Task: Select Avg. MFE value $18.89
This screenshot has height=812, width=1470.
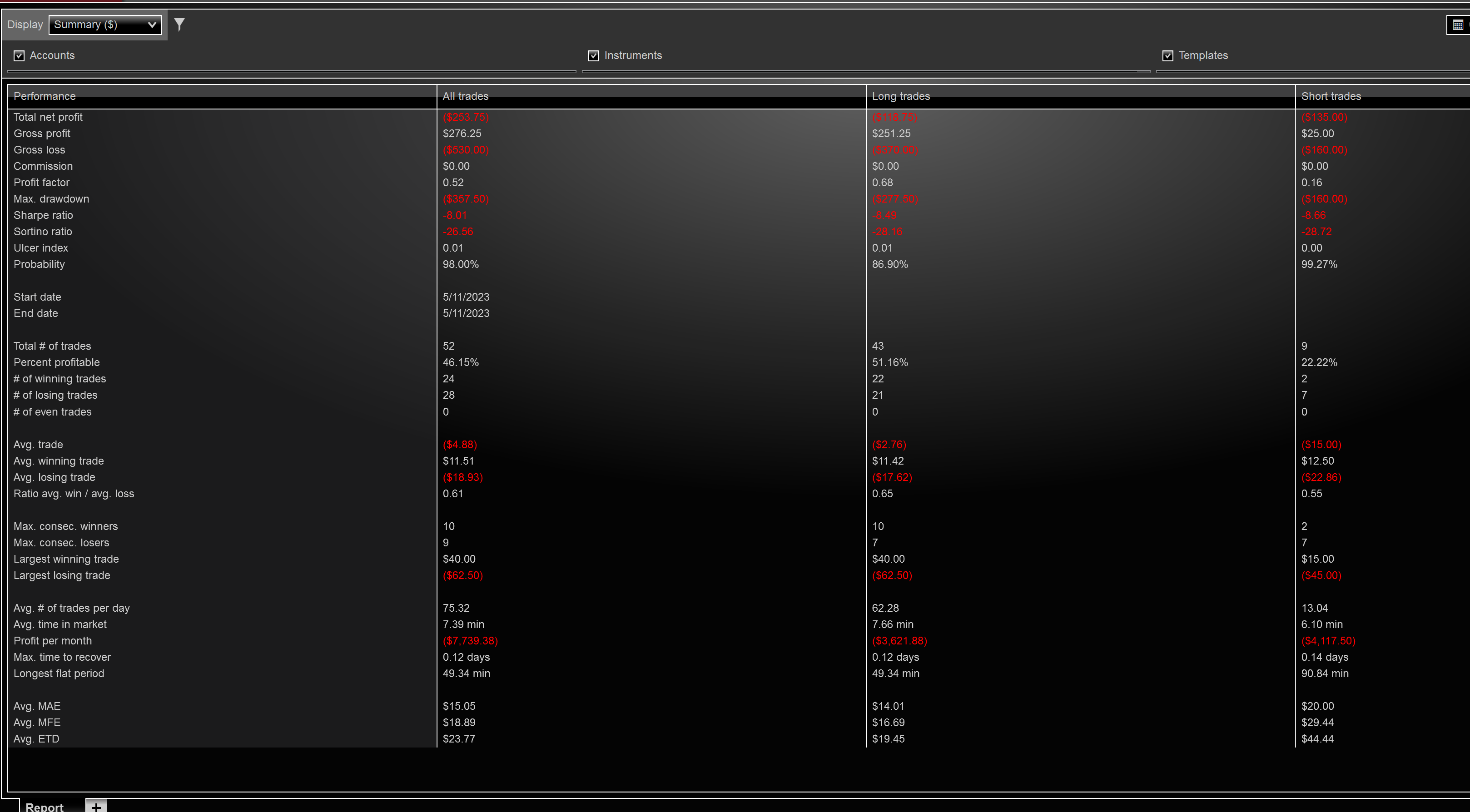Action: pos(459,723)
